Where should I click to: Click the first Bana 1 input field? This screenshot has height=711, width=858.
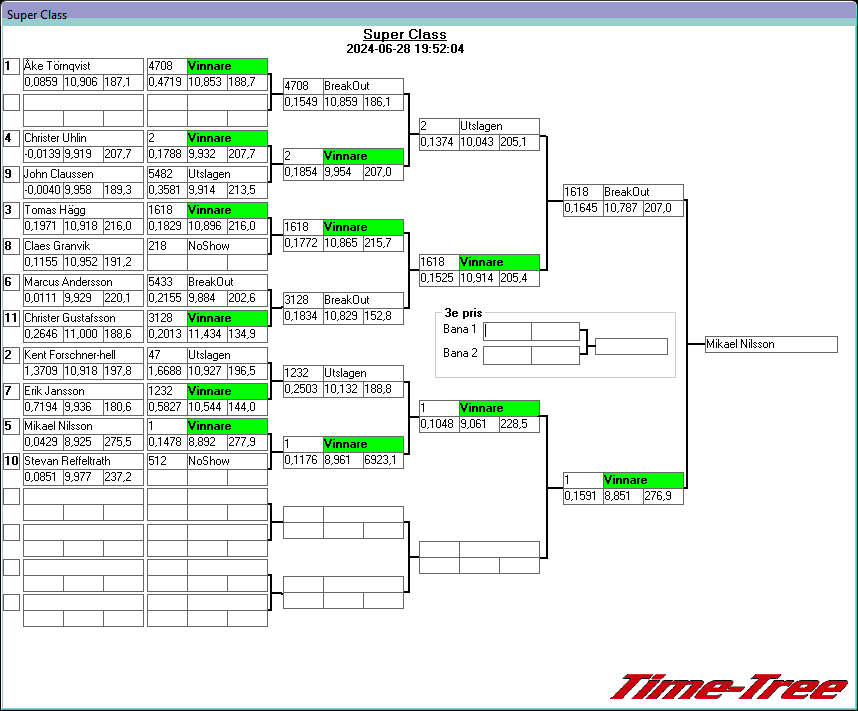pyautogui.click(x=507, y=331)
